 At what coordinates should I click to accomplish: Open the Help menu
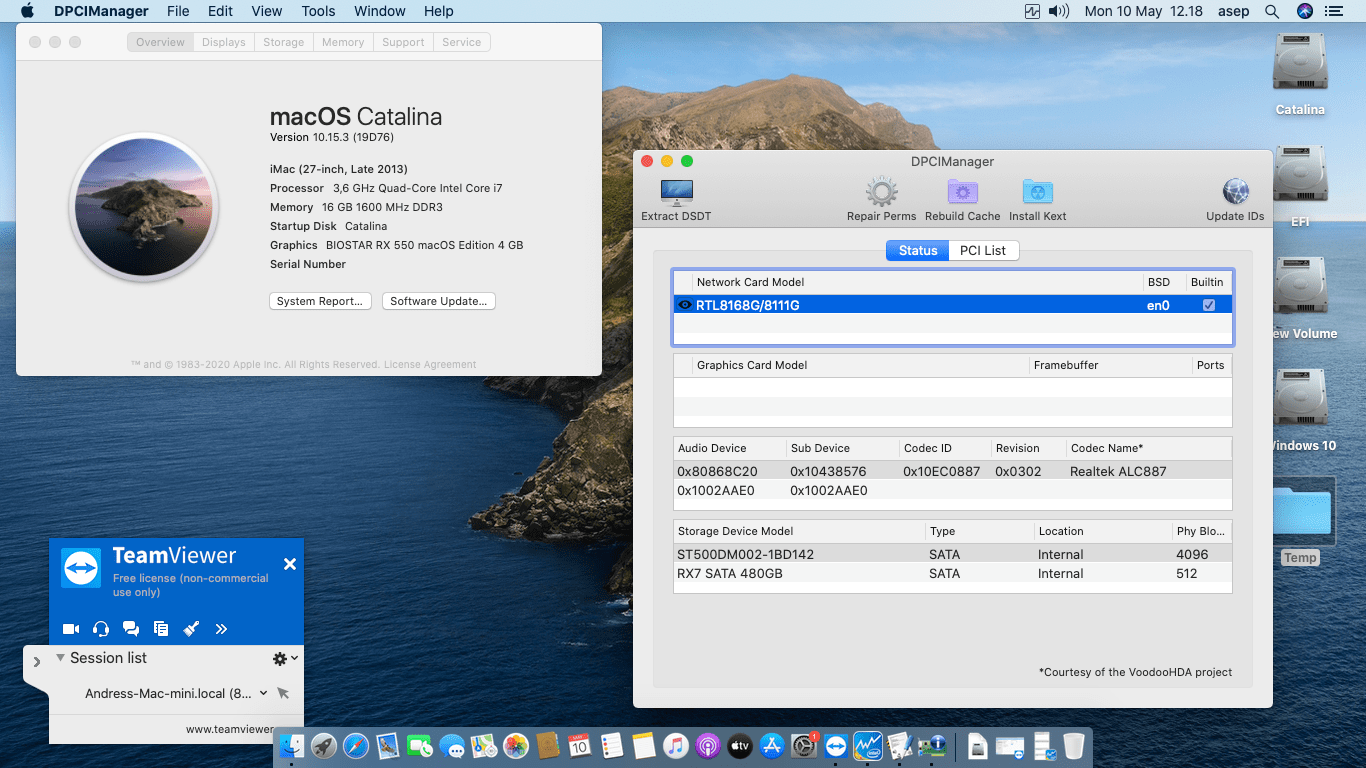click(x=438, y=11)
